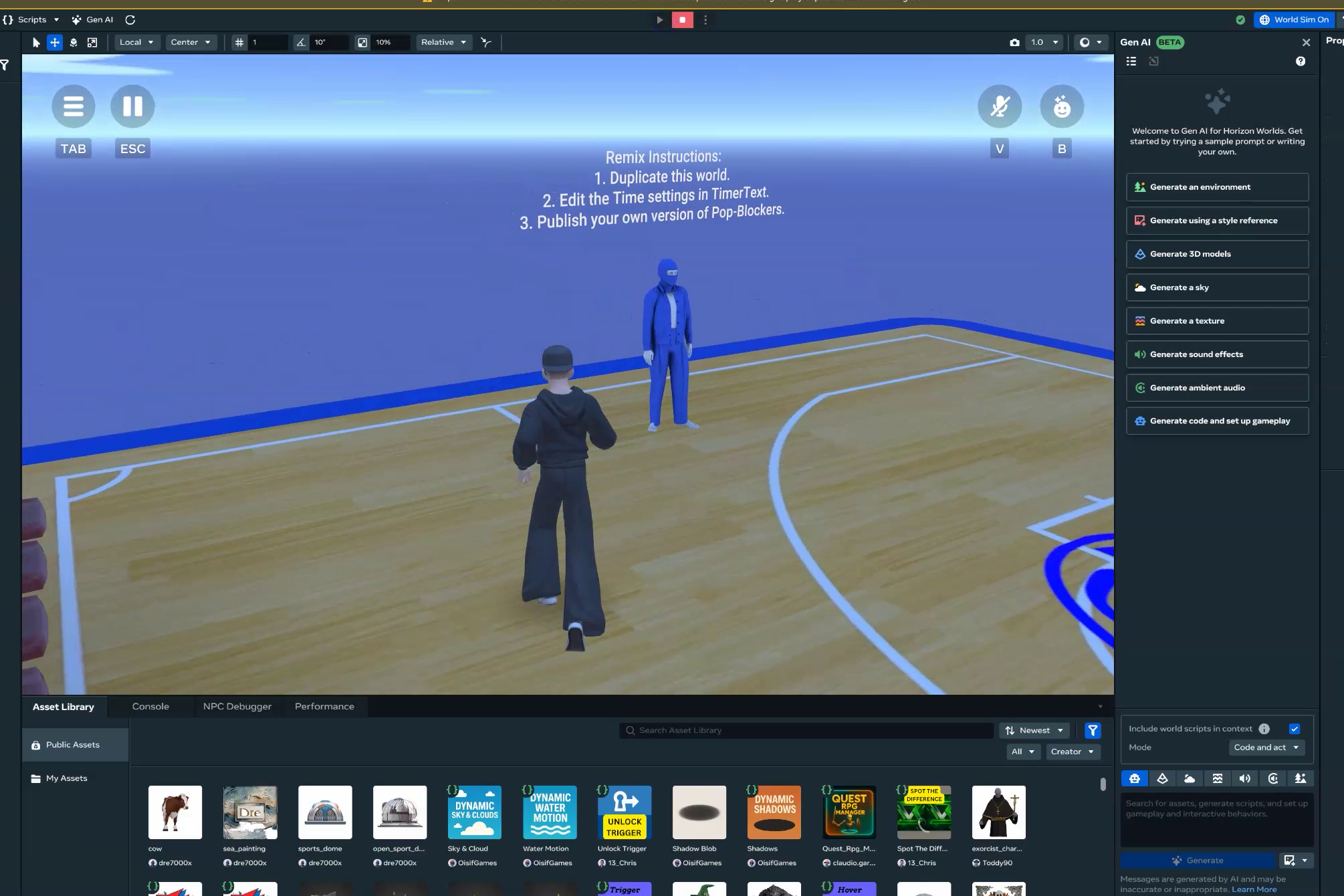Click the arrow select tool
The width and height of the screenshot is (1344, 896).
point(36,42)
